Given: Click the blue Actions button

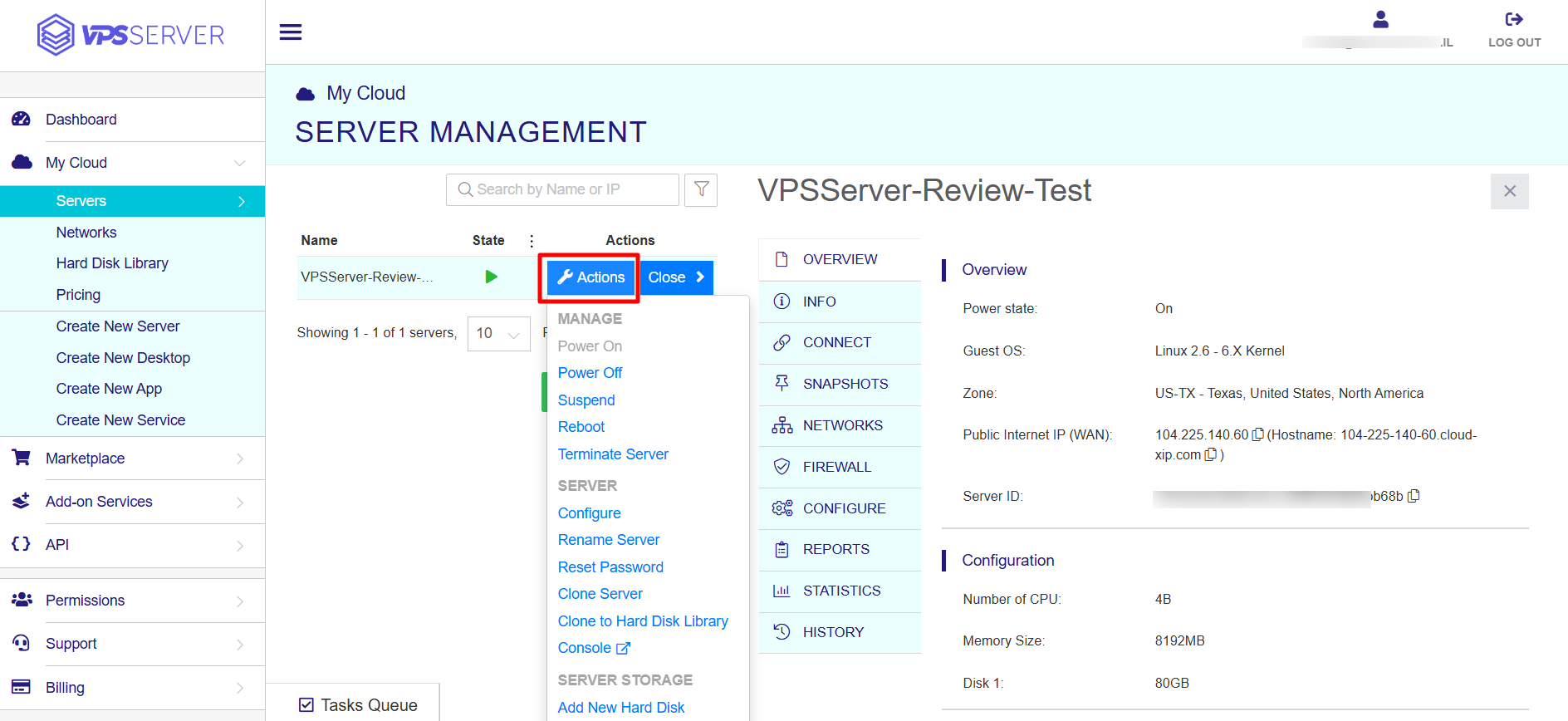Looking at the screenshot, I should click(x=590, y=277).
